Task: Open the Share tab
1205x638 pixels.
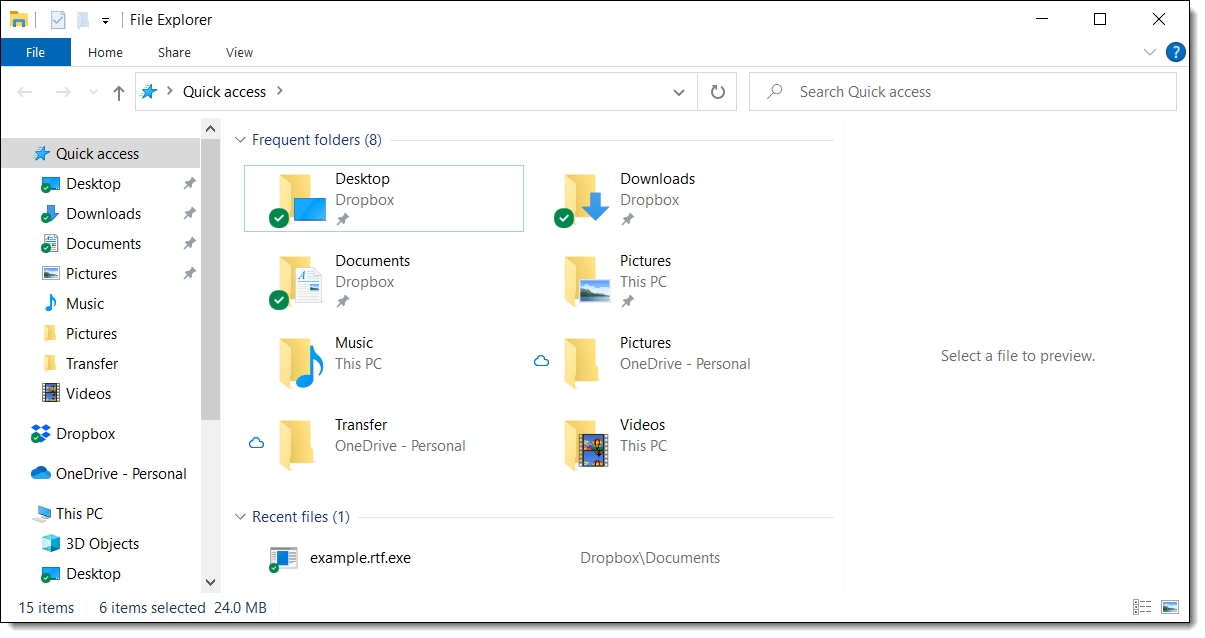Action: (173, 52)
